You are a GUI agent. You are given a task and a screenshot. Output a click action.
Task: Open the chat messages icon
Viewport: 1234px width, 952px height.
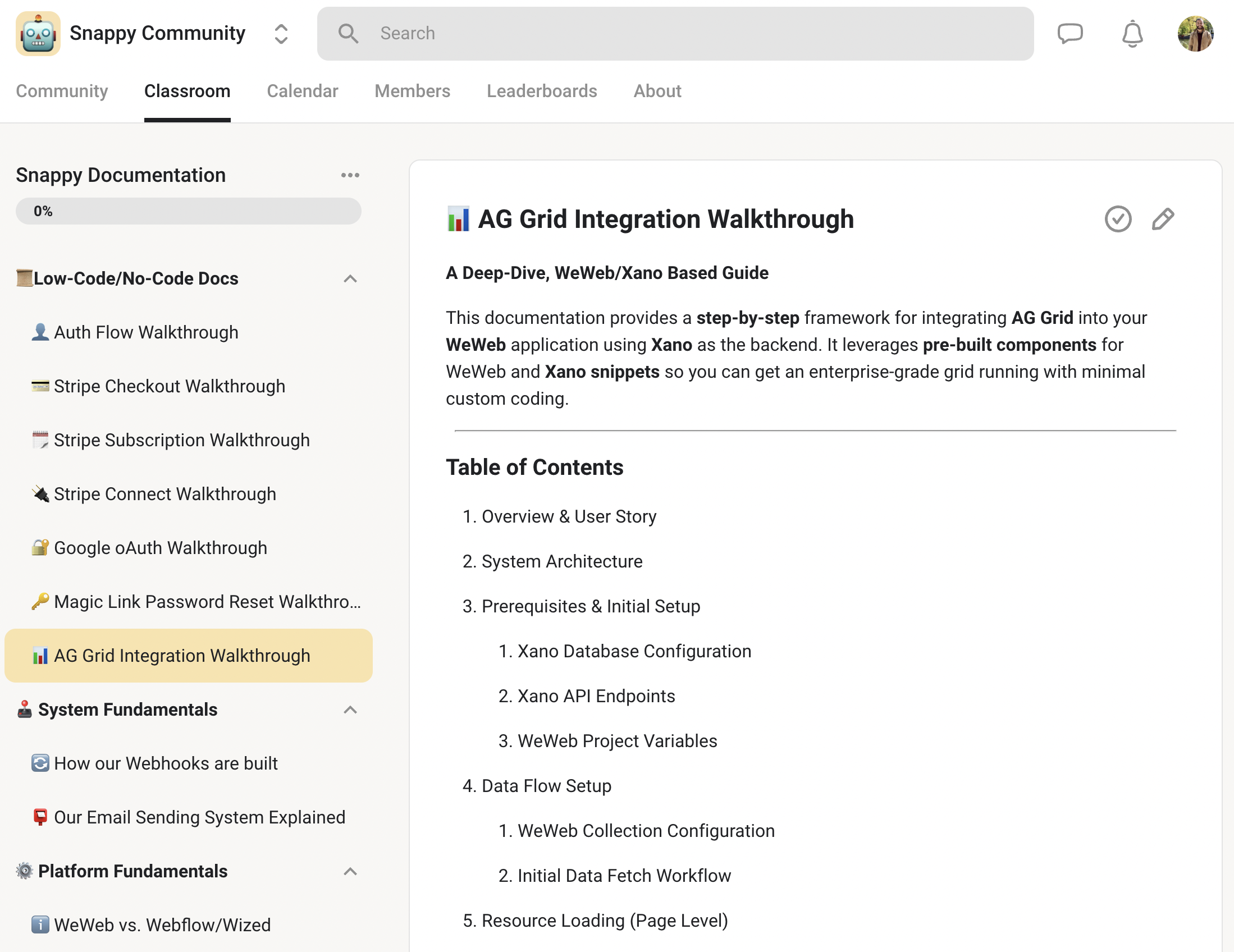1069,33
